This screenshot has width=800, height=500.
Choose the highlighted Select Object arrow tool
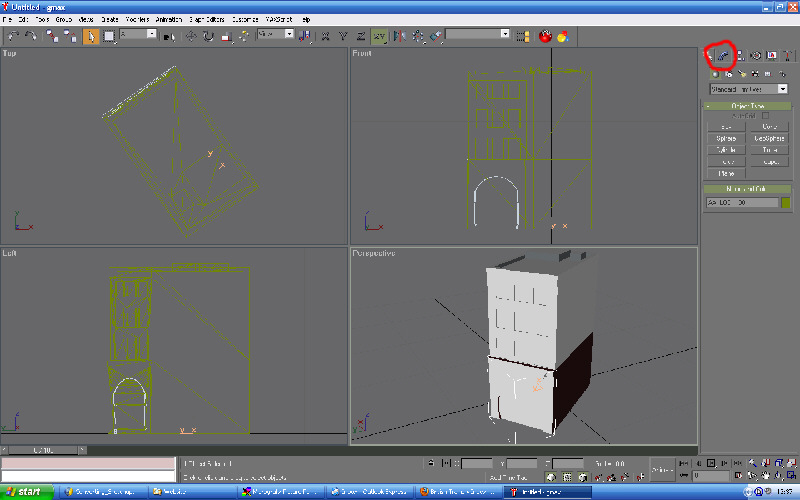tap(91, 36)
